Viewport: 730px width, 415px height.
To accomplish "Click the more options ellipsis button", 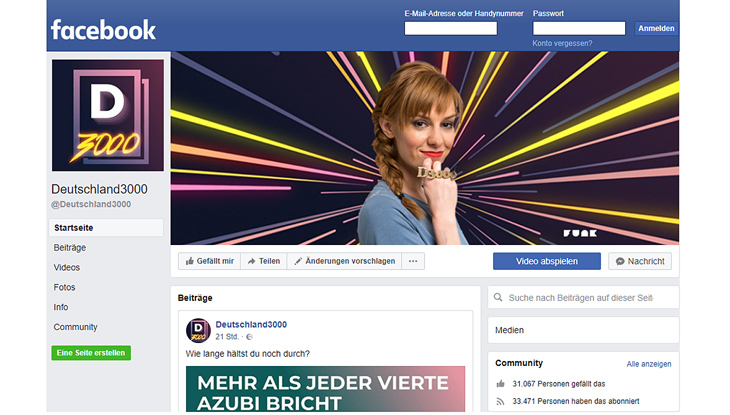I will [x=413, y=261].
